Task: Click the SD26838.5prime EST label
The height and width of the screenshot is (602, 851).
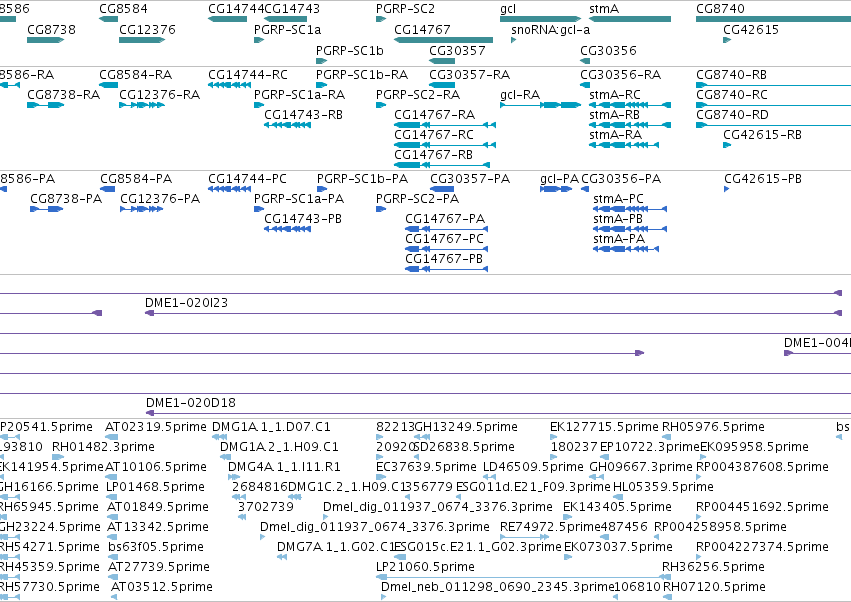Action: point(465,447)
